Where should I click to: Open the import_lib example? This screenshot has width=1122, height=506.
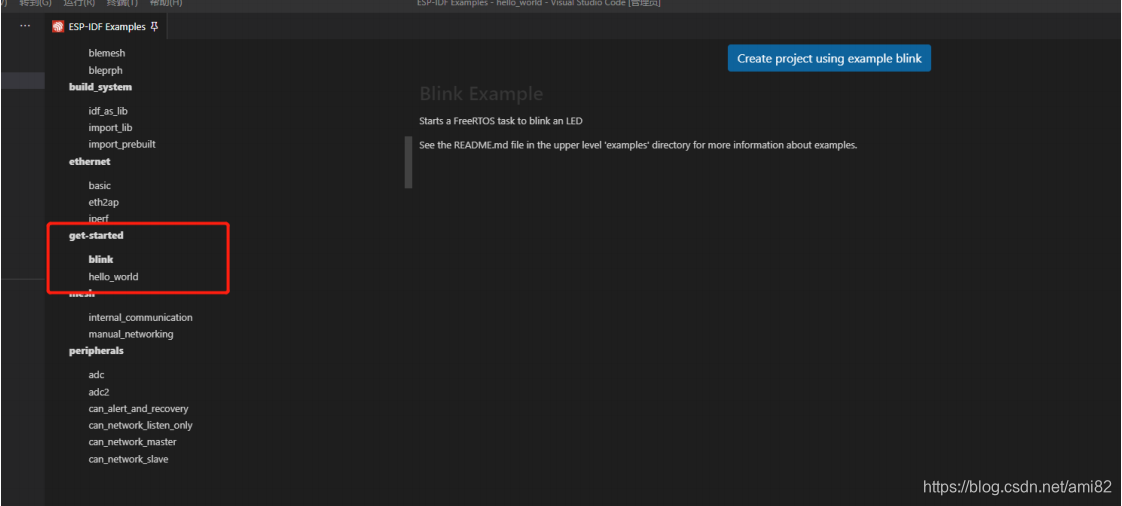coord(110,127)
